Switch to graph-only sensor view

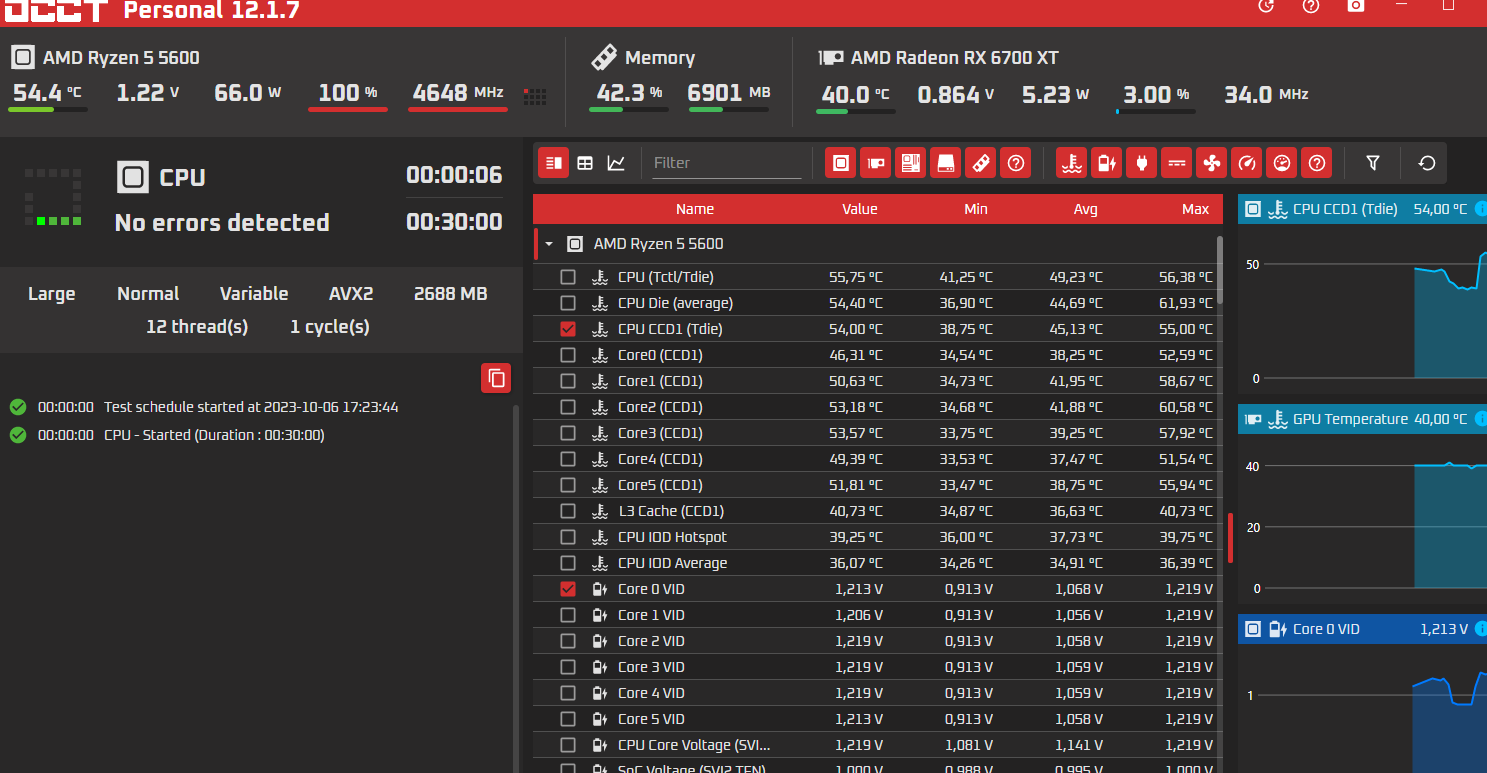click(616, 163)
